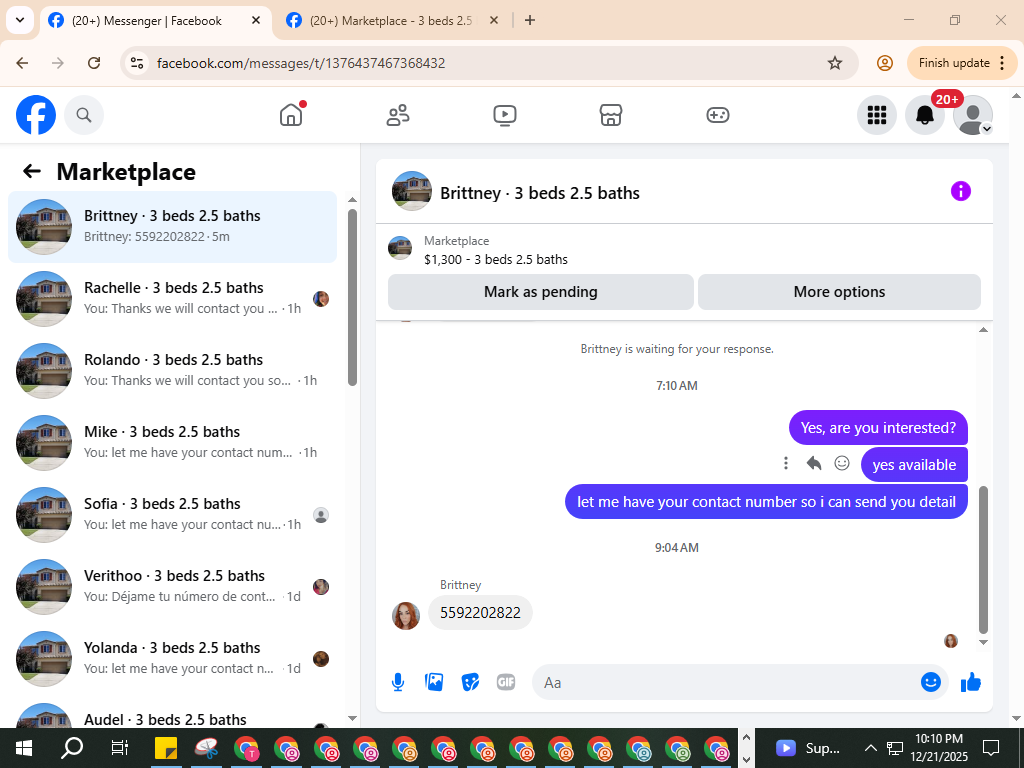Open the Facebook logo home link

pyautogui.click(x=36, y=115)
